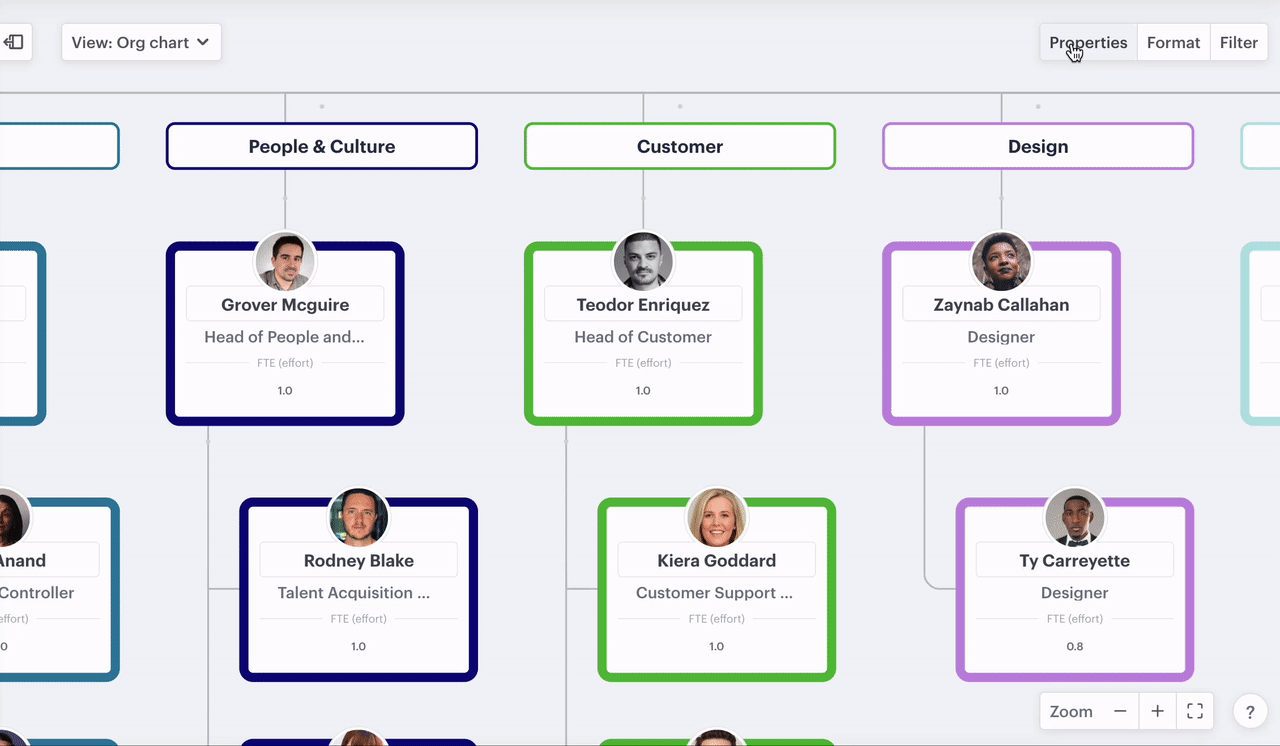Viewport: 1280px width, 746px height.
Task: Click Rodney Blake's avatar photo
Action: 359,518
